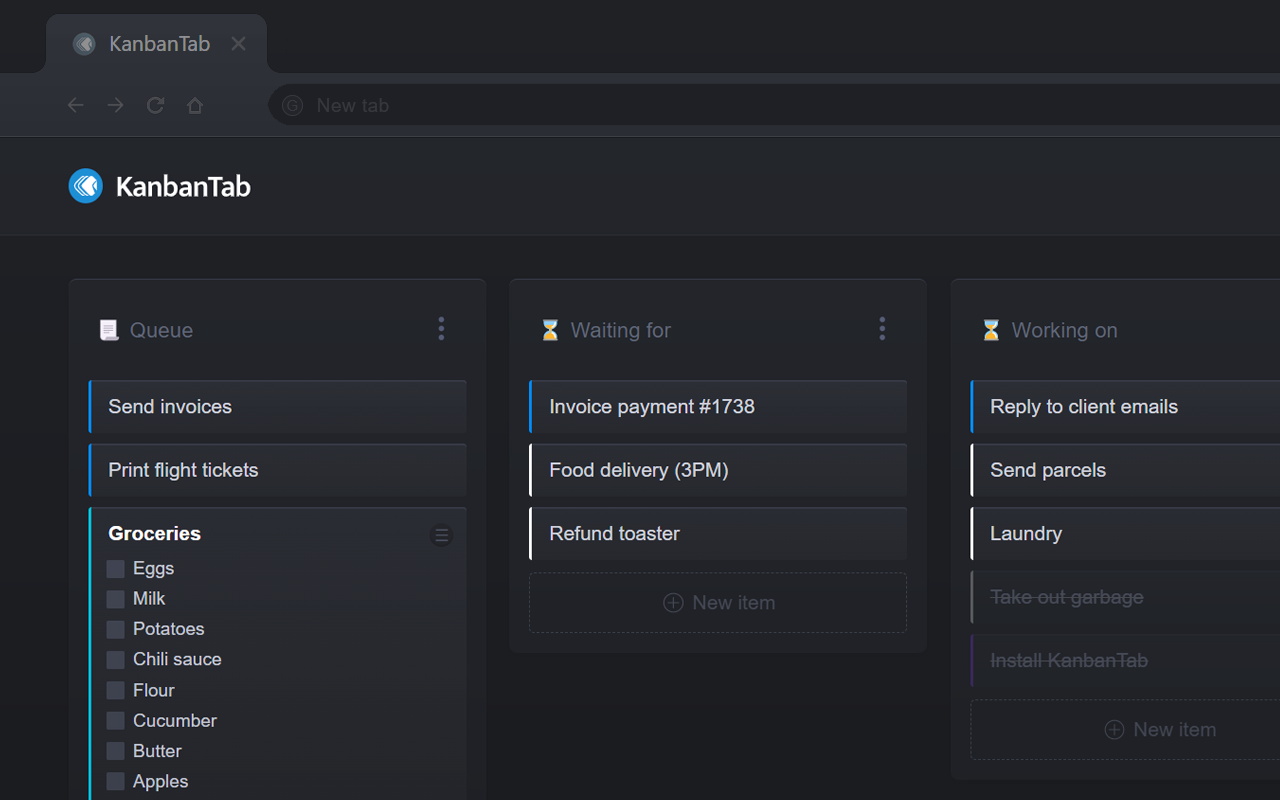Open the Send parcels card
Screen dimensions: 1280x800
[1125, 470]
